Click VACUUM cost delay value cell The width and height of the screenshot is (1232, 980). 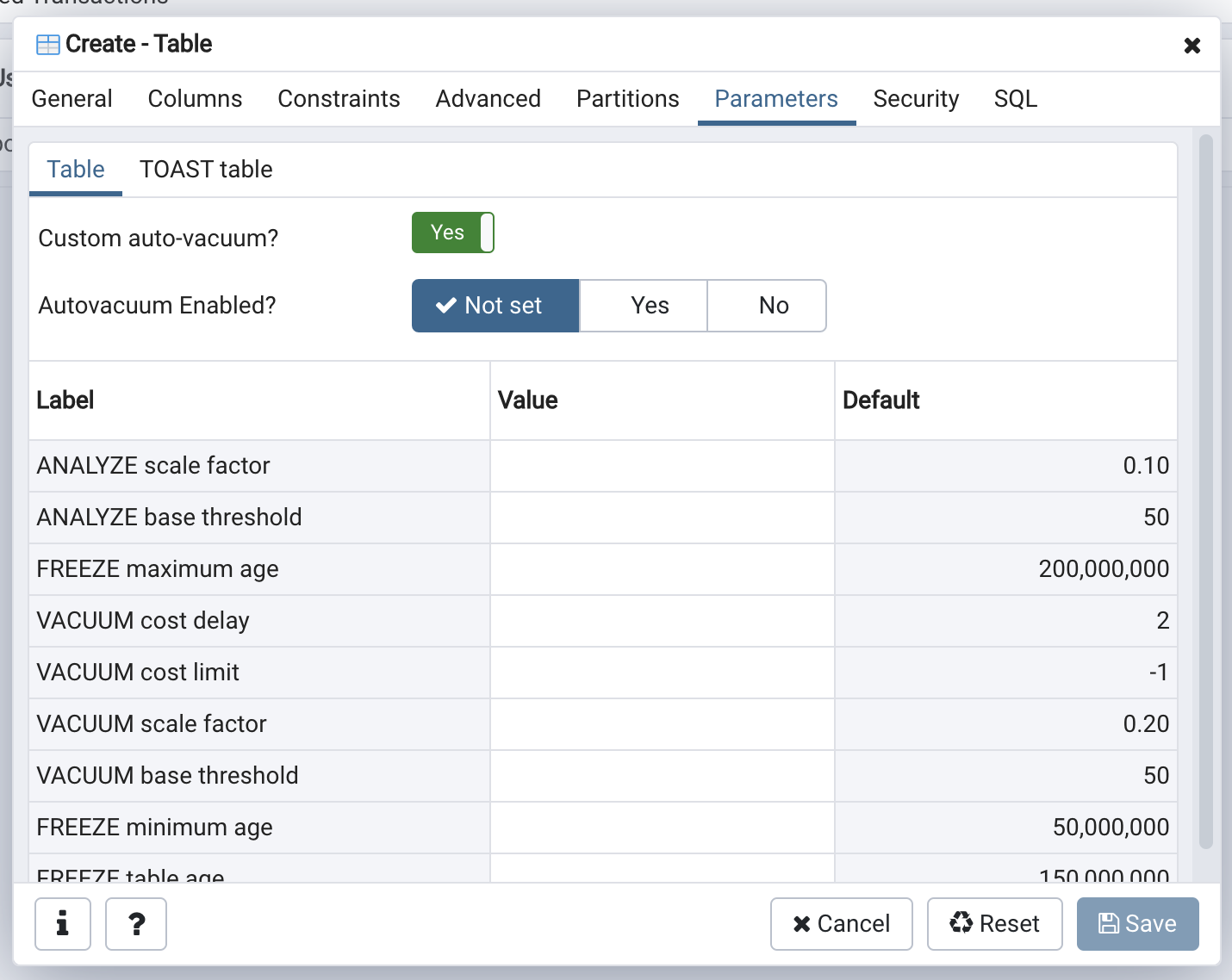662,621
